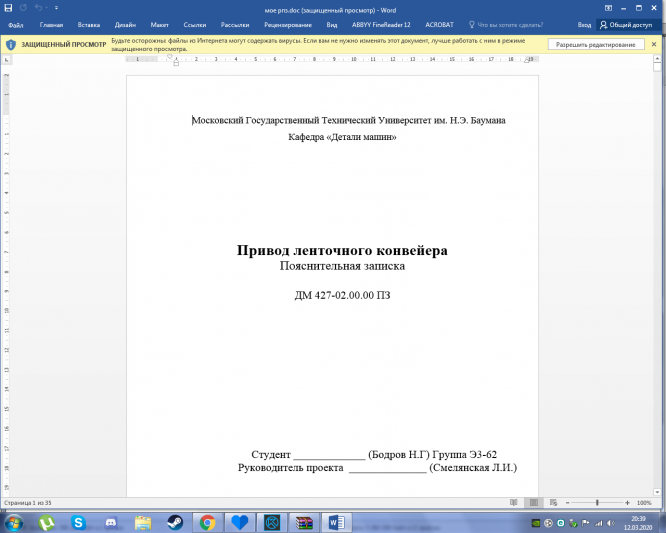Click the Save icon in quick access toolbar
Screen dimensions: 666x533
(9, 8)
